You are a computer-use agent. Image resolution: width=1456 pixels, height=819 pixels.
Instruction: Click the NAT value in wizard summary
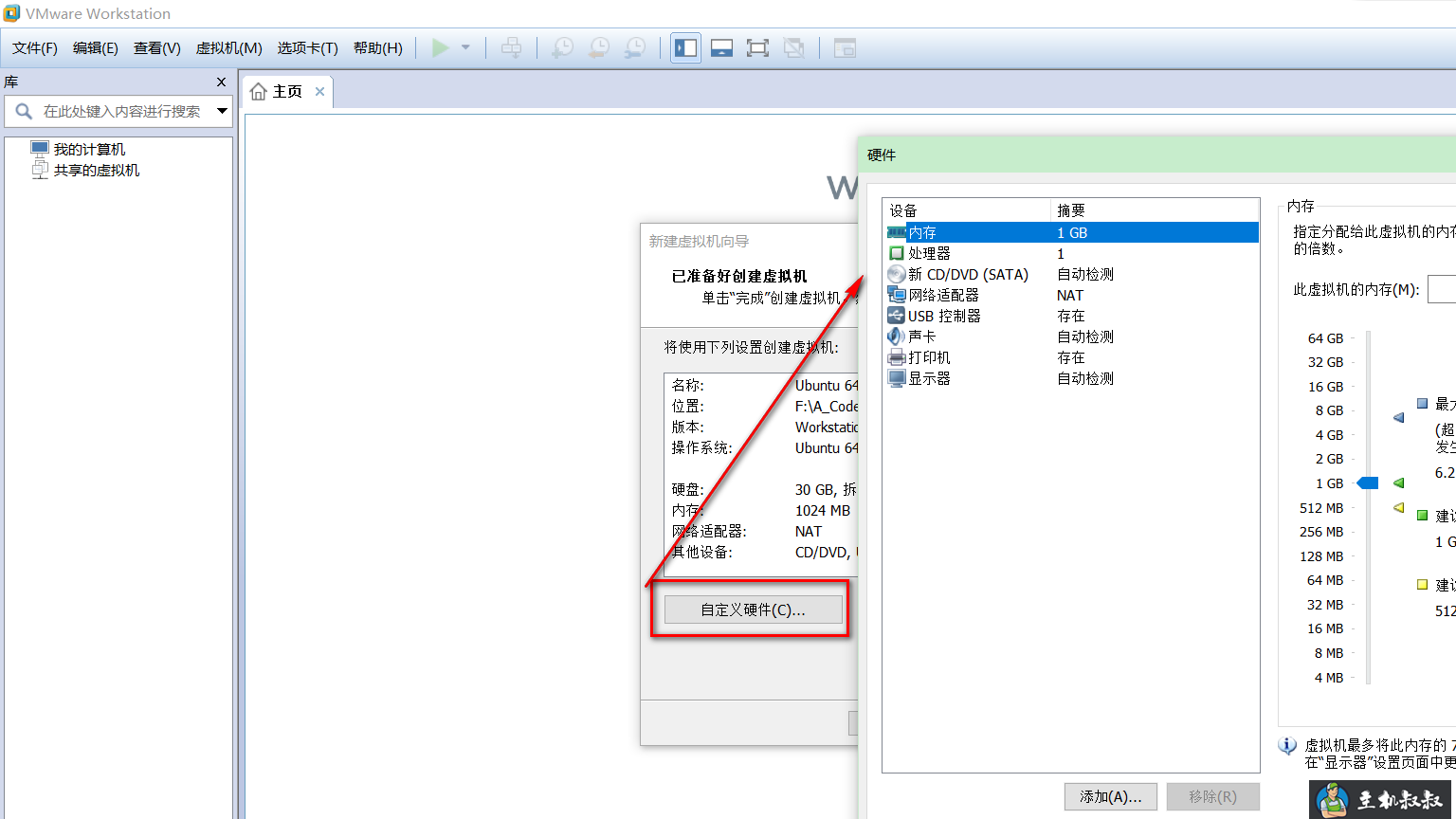pyautogui.click(x=809, y=531)
